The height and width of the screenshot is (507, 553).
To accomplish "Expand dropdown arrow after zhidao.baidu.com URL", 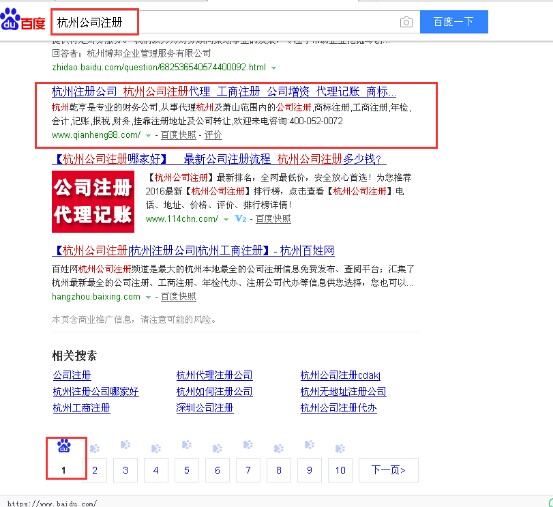I will click(x=274, y=68).
